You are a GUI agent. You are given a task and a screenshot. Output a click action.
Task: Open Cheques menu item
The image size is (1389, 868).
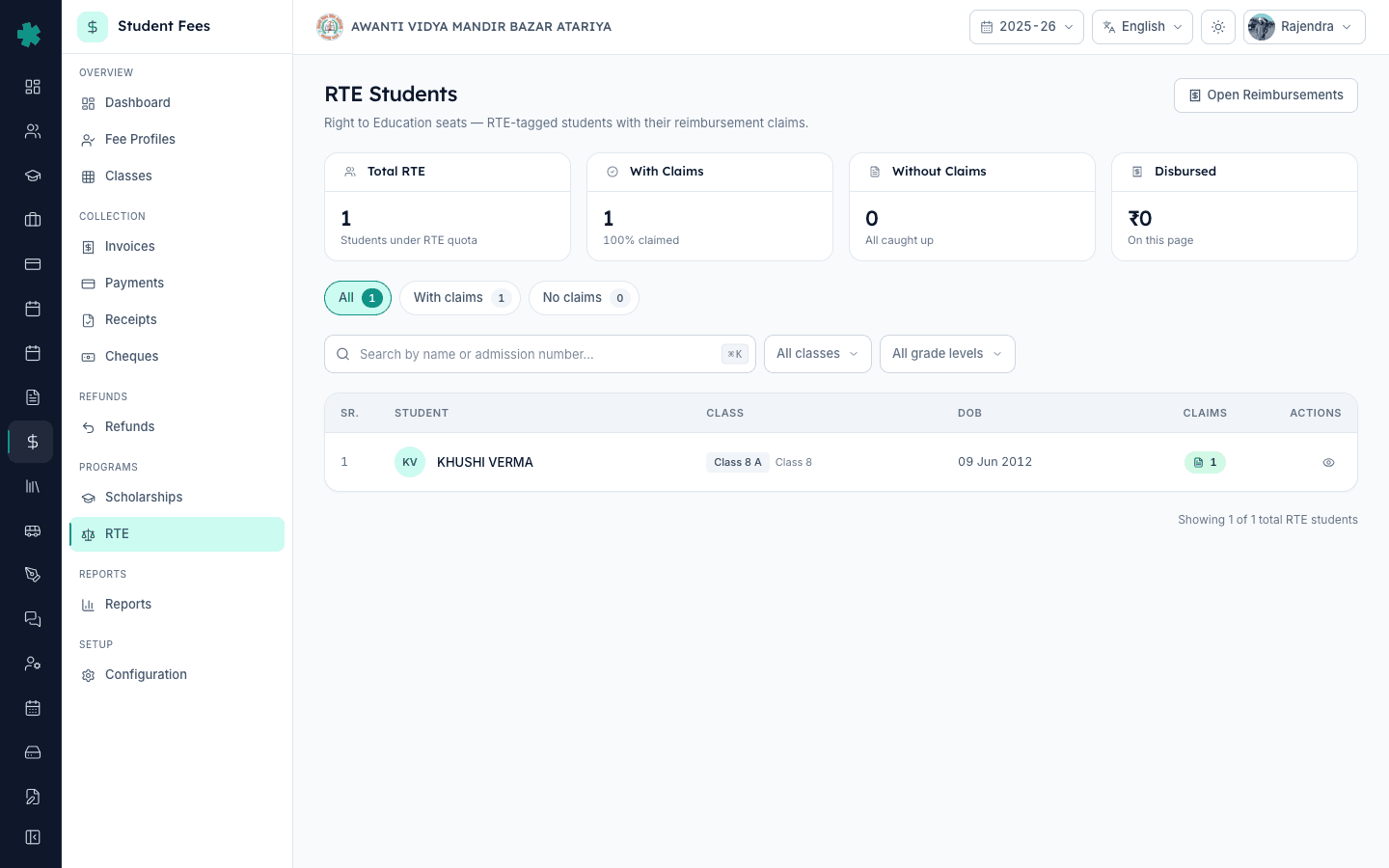point(177,357)
